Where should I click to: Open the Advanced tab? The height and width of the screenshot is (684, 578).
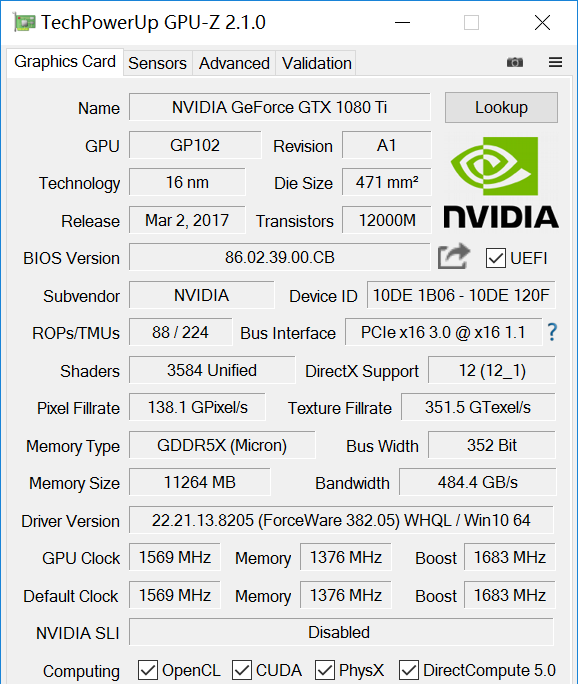[x=234, y=63]
